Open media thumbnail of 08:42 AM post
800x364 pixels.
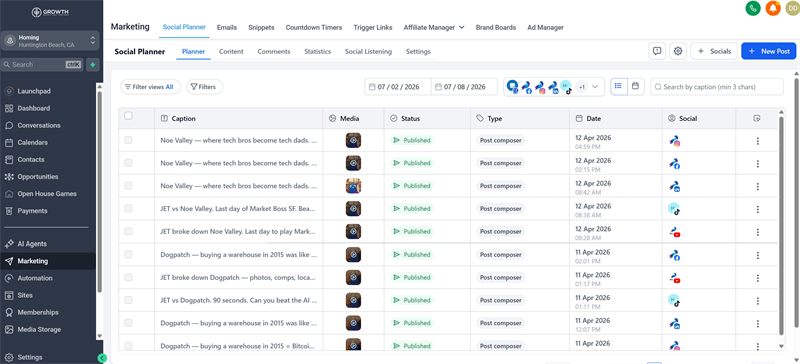[353, 186]
